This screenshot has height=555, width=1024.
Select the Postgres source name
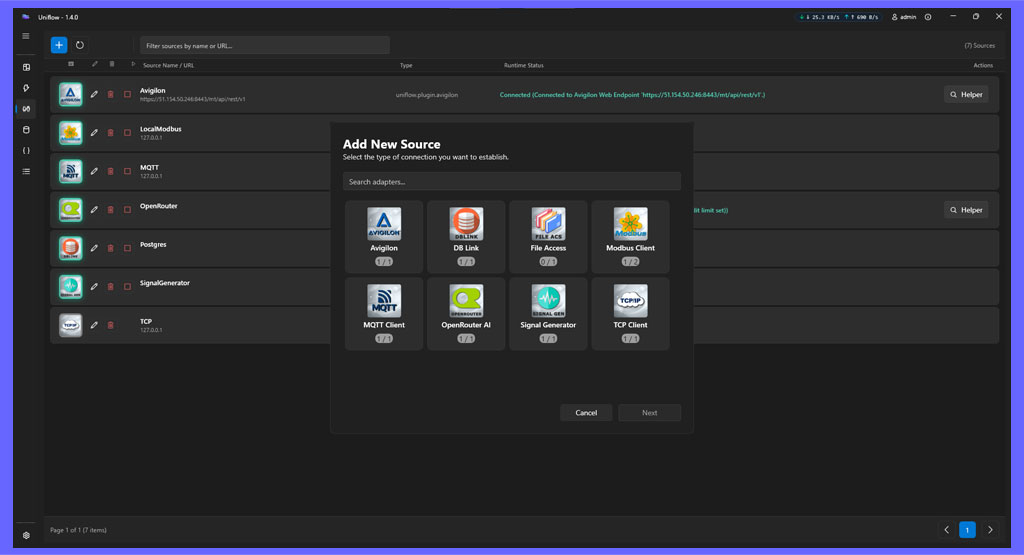click(153, 244)
